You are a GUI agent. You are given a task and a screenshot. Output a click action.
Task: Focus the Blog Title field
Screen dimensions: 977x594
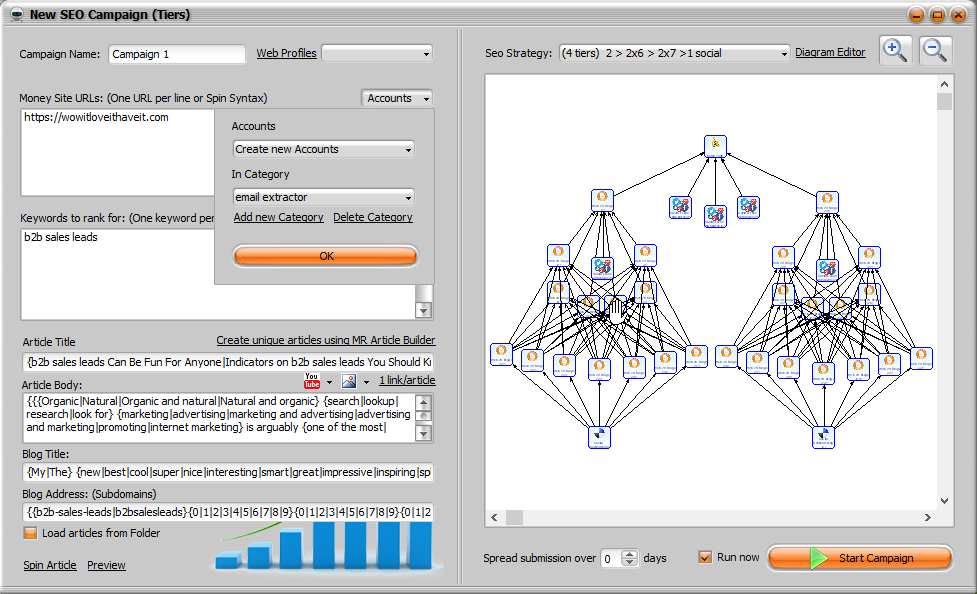coord(227,472)
